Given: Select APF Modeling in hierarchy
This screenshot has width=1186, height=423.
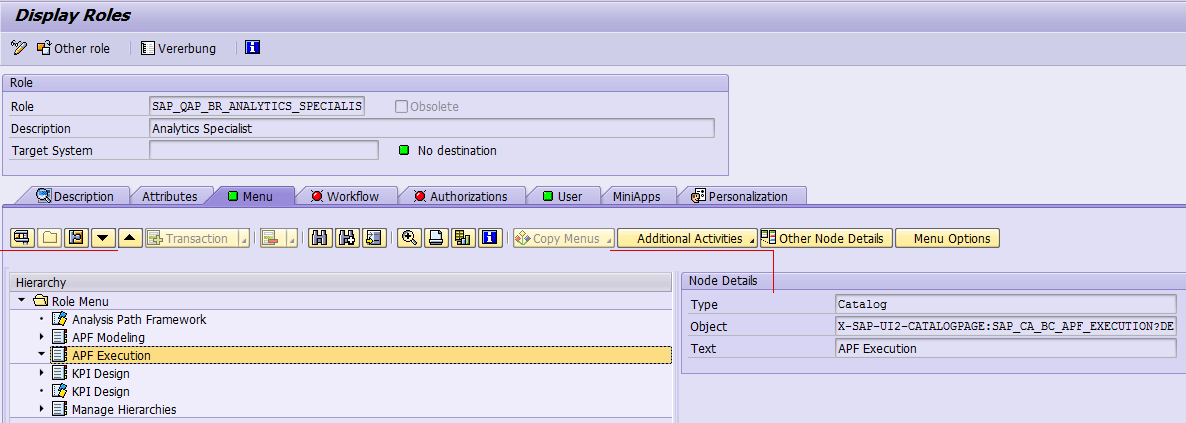Looking at the screenshot, I should pos(108,337).
